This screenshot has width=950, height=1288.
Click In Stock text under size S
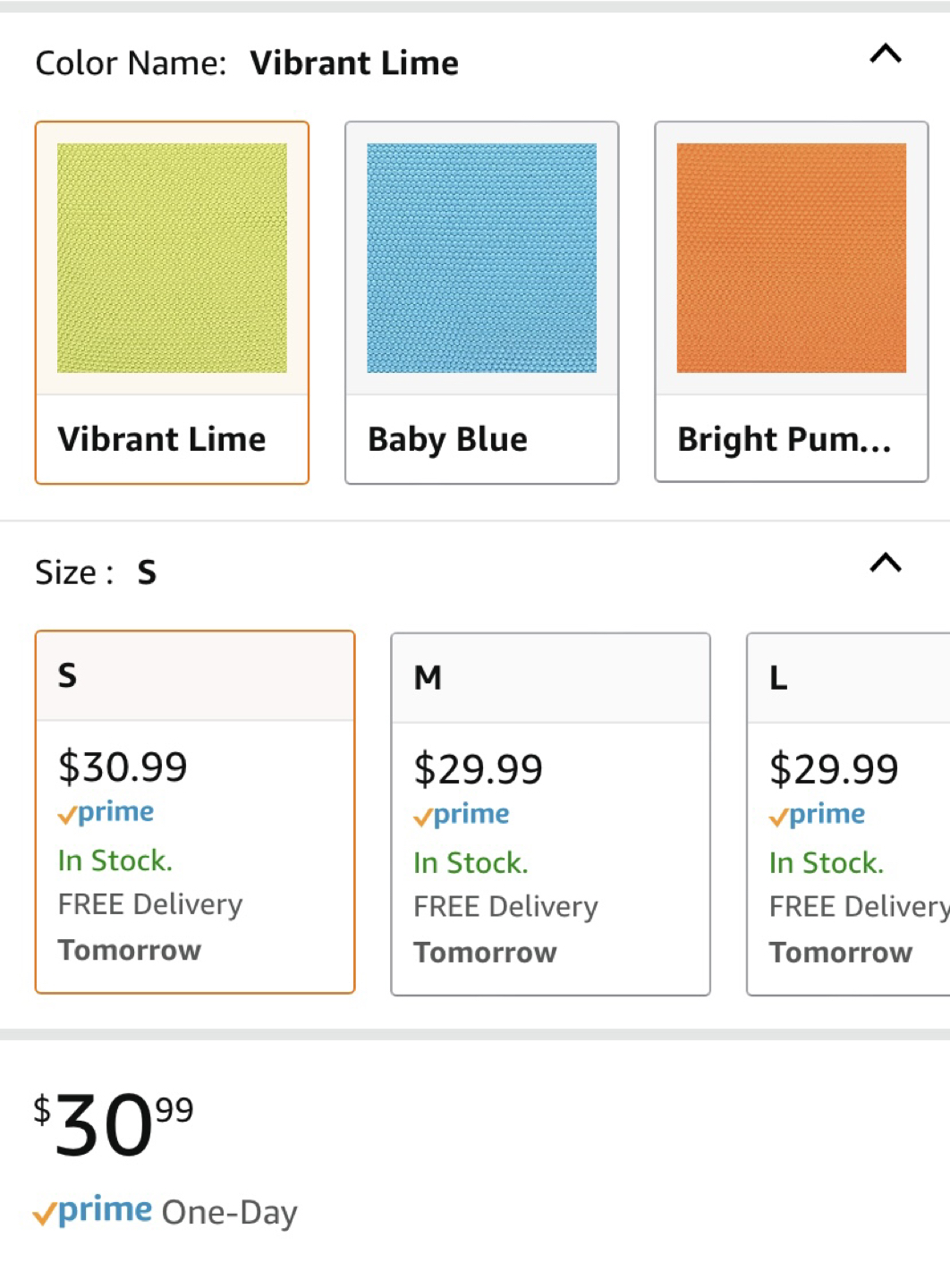tap(115, 860)
